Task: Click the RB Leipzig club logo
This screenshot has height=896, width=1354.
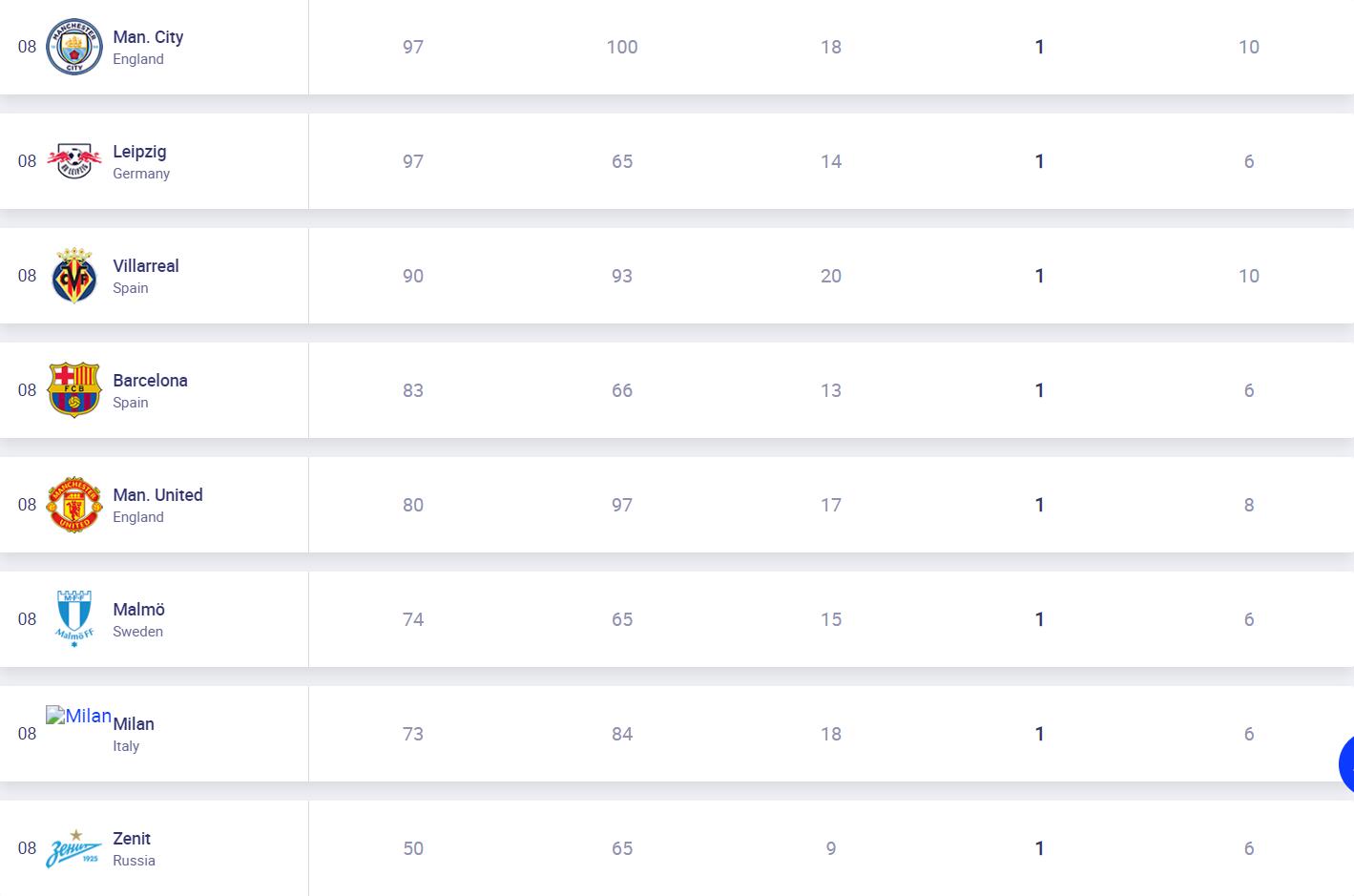Action: click(x=73, y=161)
